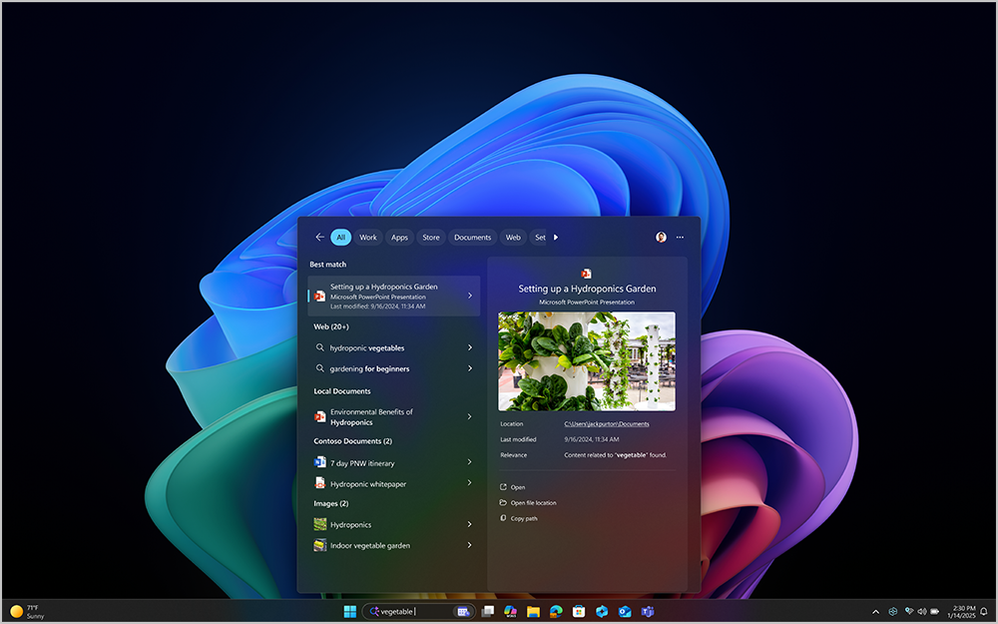Select the All filter tab
Screen dimensions: 998x624
coord(341,238)
